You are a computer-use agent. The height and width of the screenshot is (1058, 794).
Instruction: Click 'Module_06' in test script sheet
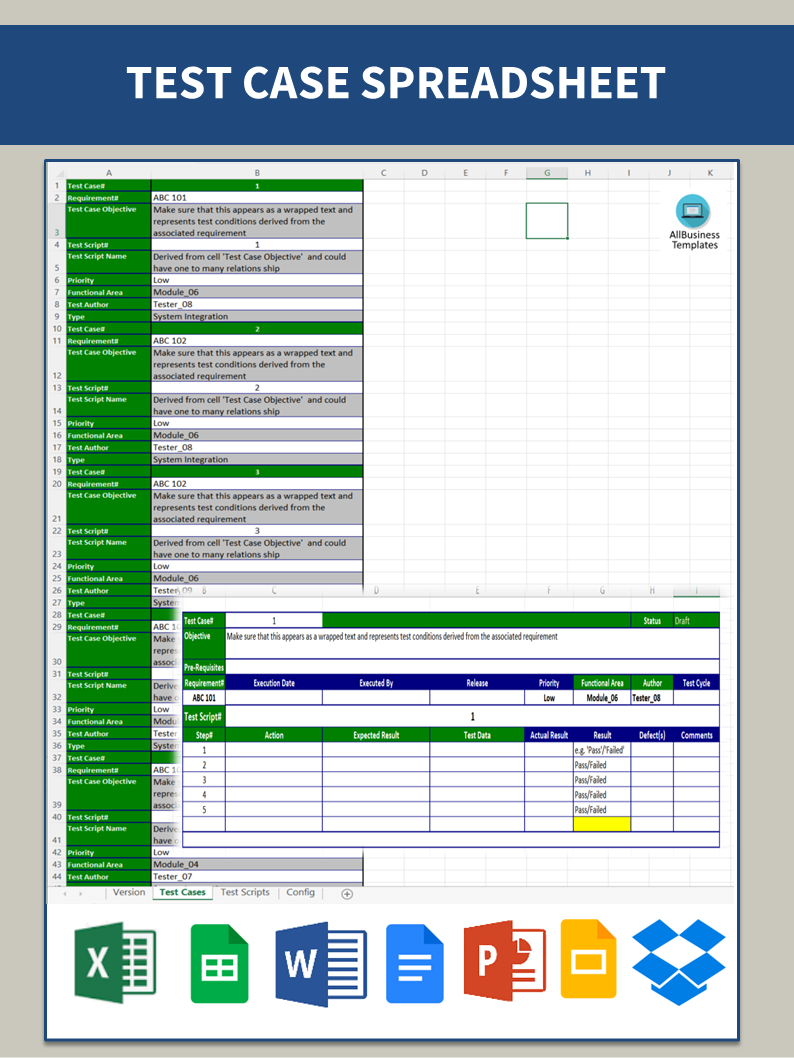pos(602,698)
